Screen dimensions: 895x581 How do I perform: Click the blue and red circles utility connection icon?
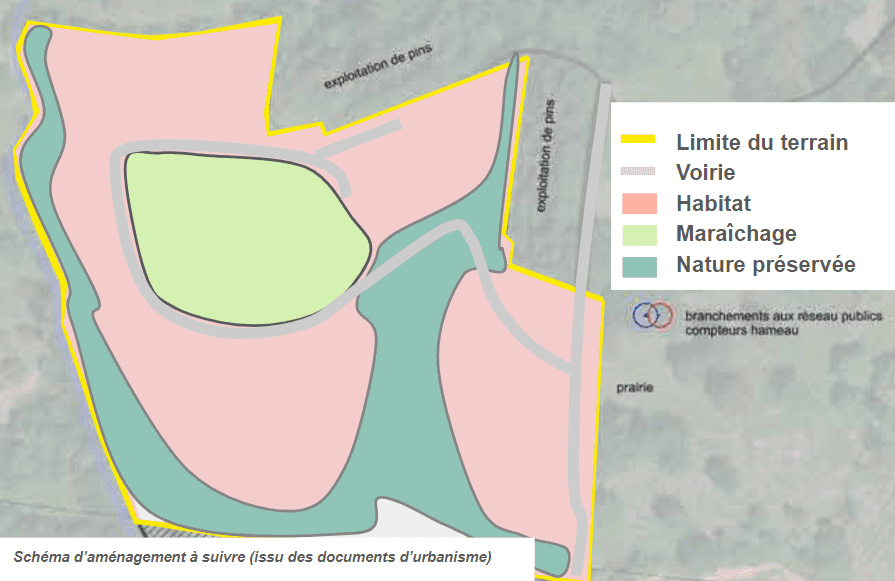(653, 315)
